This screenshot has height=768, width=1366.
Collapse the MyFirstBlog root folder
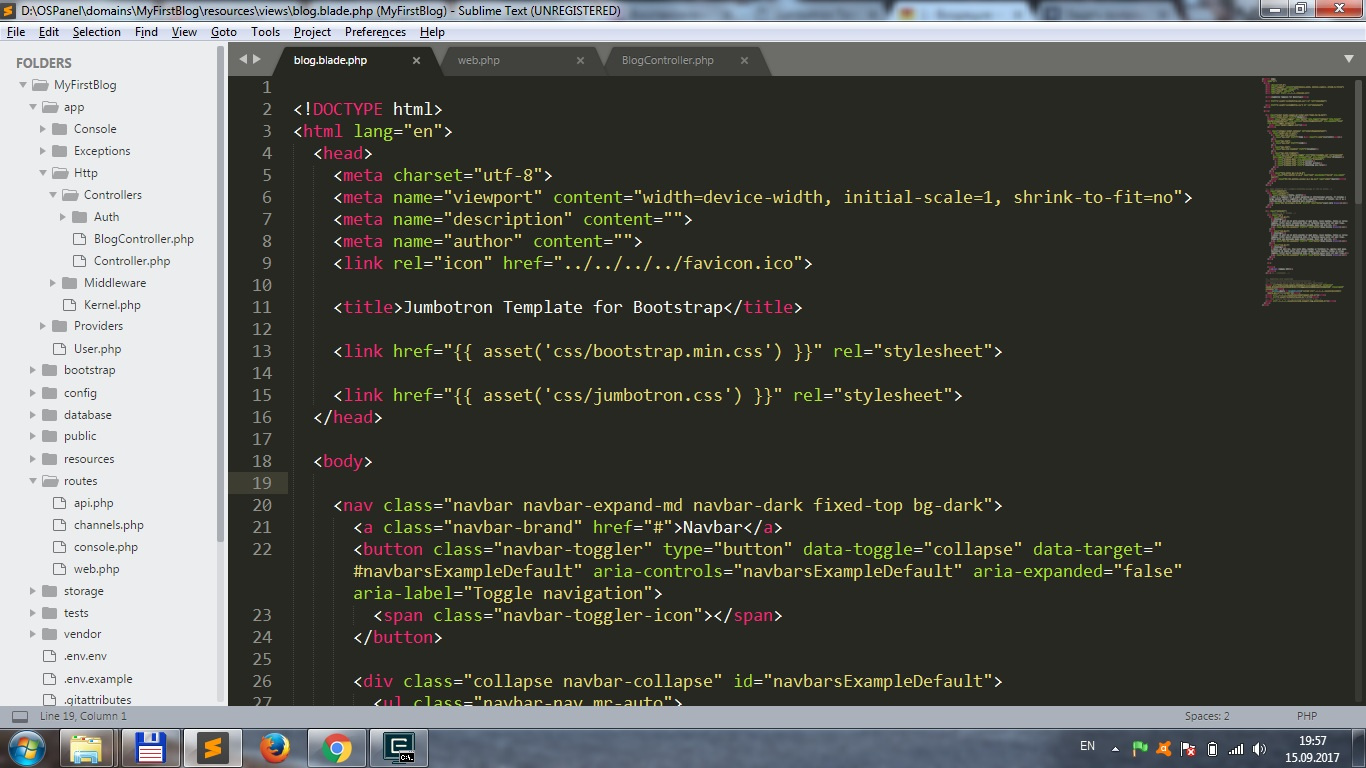(23, 85)
